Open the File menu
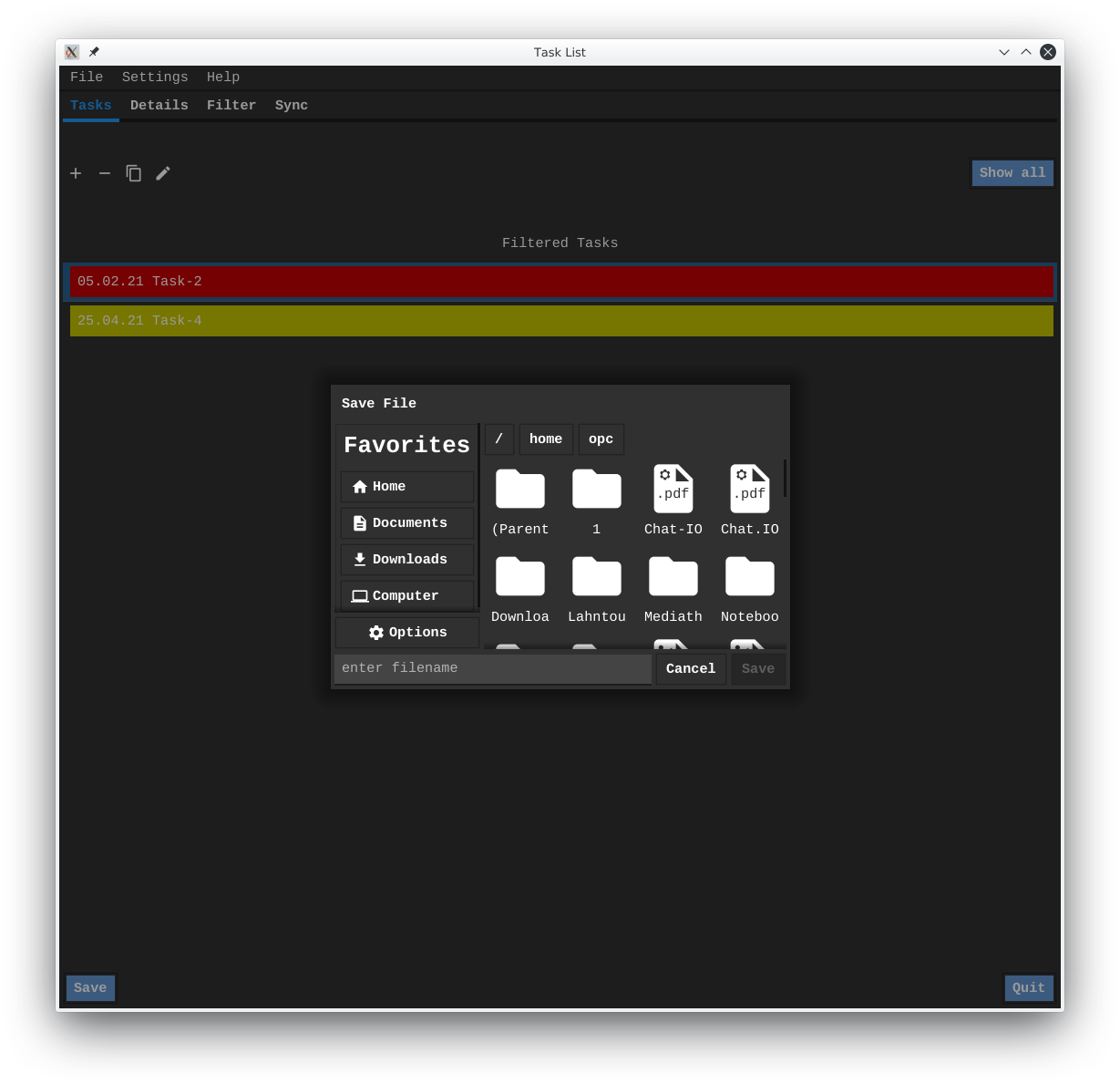Screen dimensions: 1120x1084 (87, 77)
